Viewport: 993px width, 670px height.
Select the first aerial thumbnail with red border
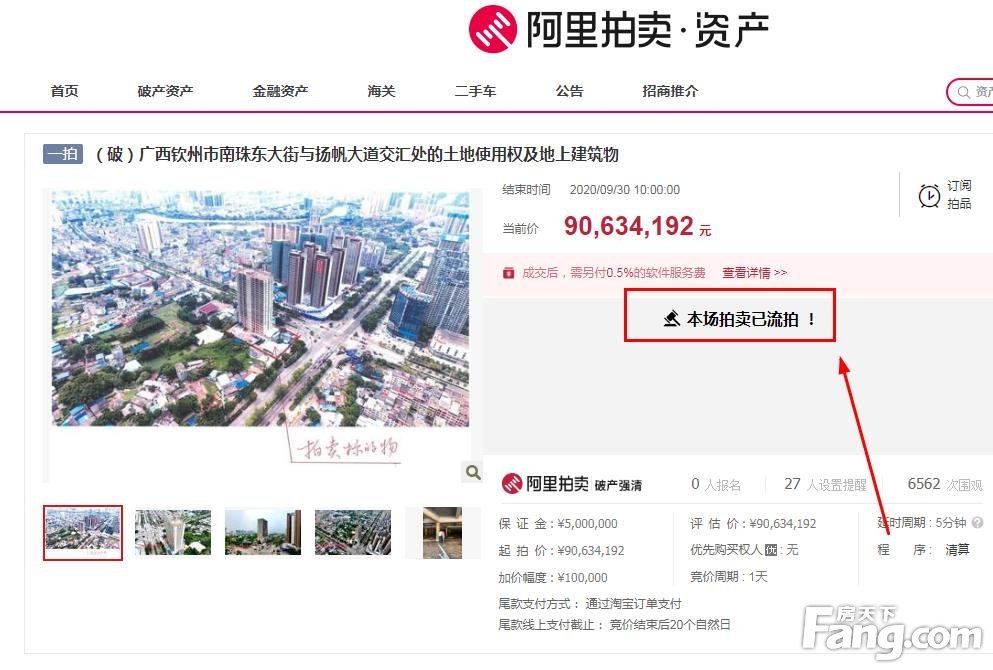83,533
